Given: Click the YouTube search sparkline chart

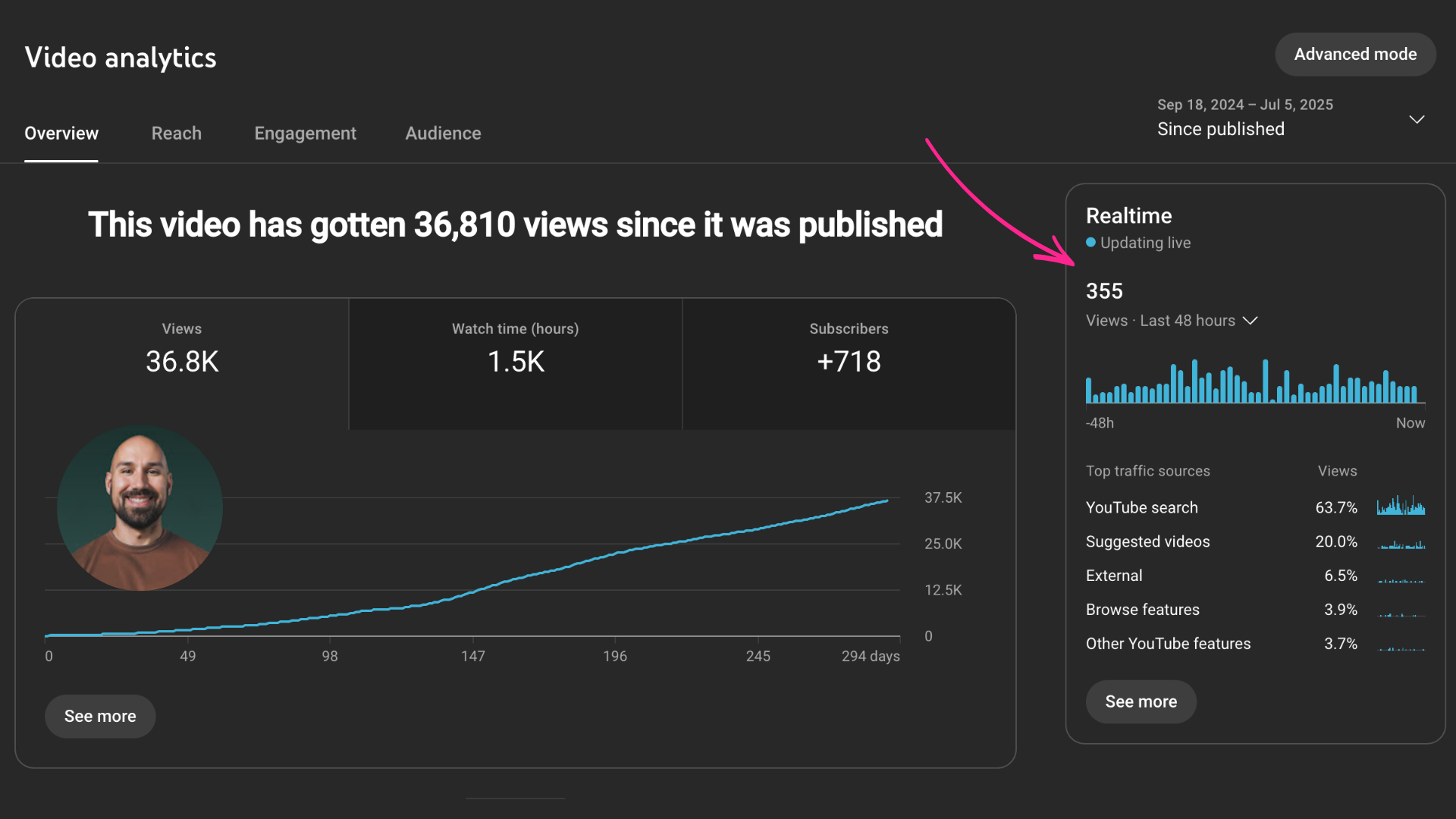Looking at the screenshot, I should (x=1401, y=506).
